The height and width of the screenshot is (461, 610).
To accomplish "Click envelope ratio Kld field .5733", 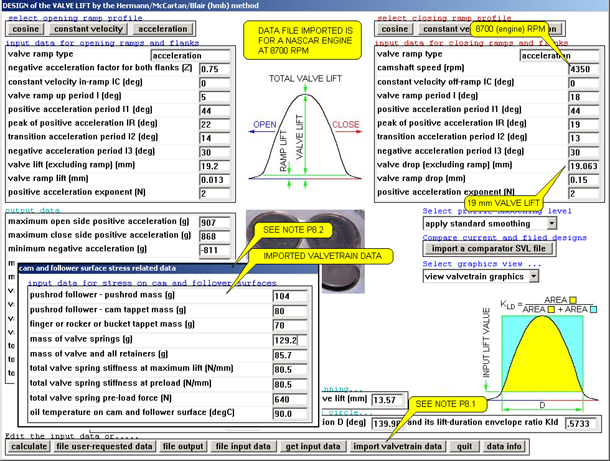I will 581,424.
